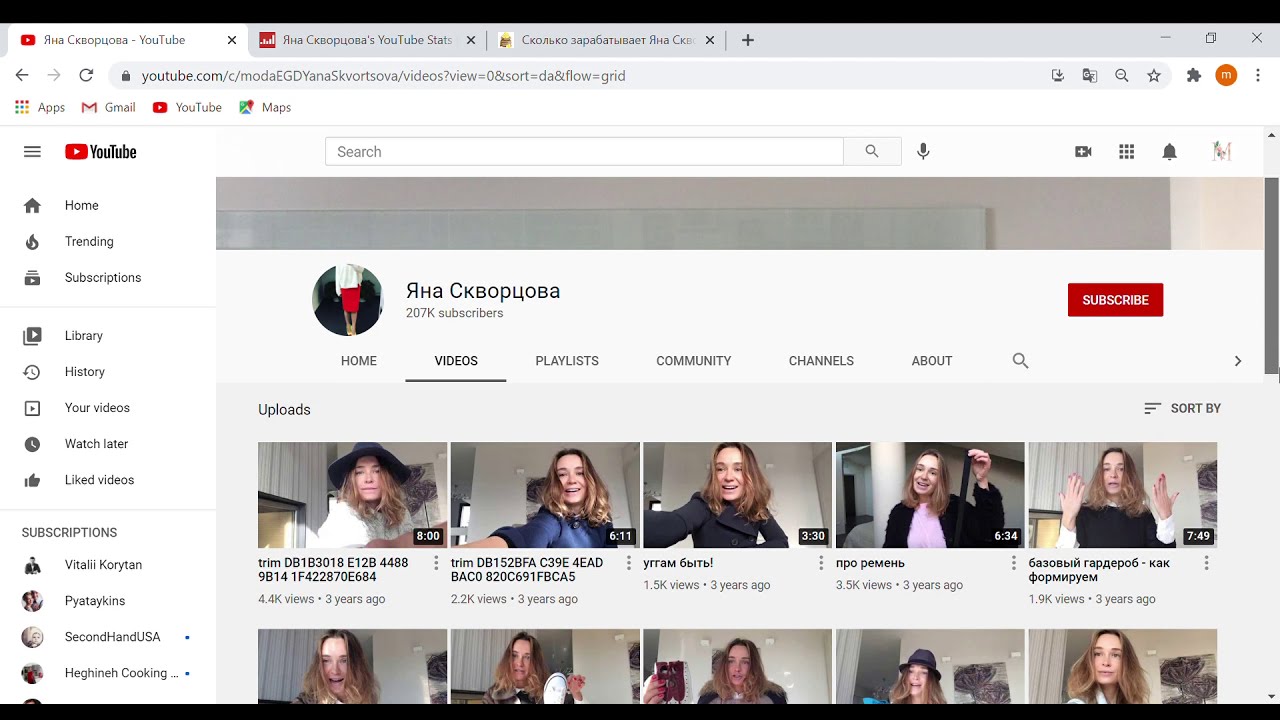Open the YouTube bookmark
The image size is (1280, 720).
point(187,107)
